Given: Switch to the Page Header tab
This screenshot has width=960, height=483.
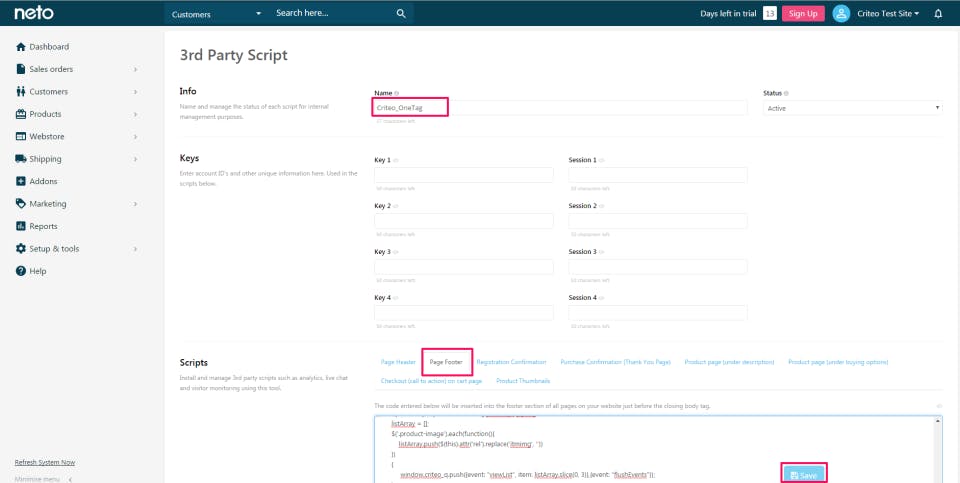Looking at the screenshot, I should [398, 362].
